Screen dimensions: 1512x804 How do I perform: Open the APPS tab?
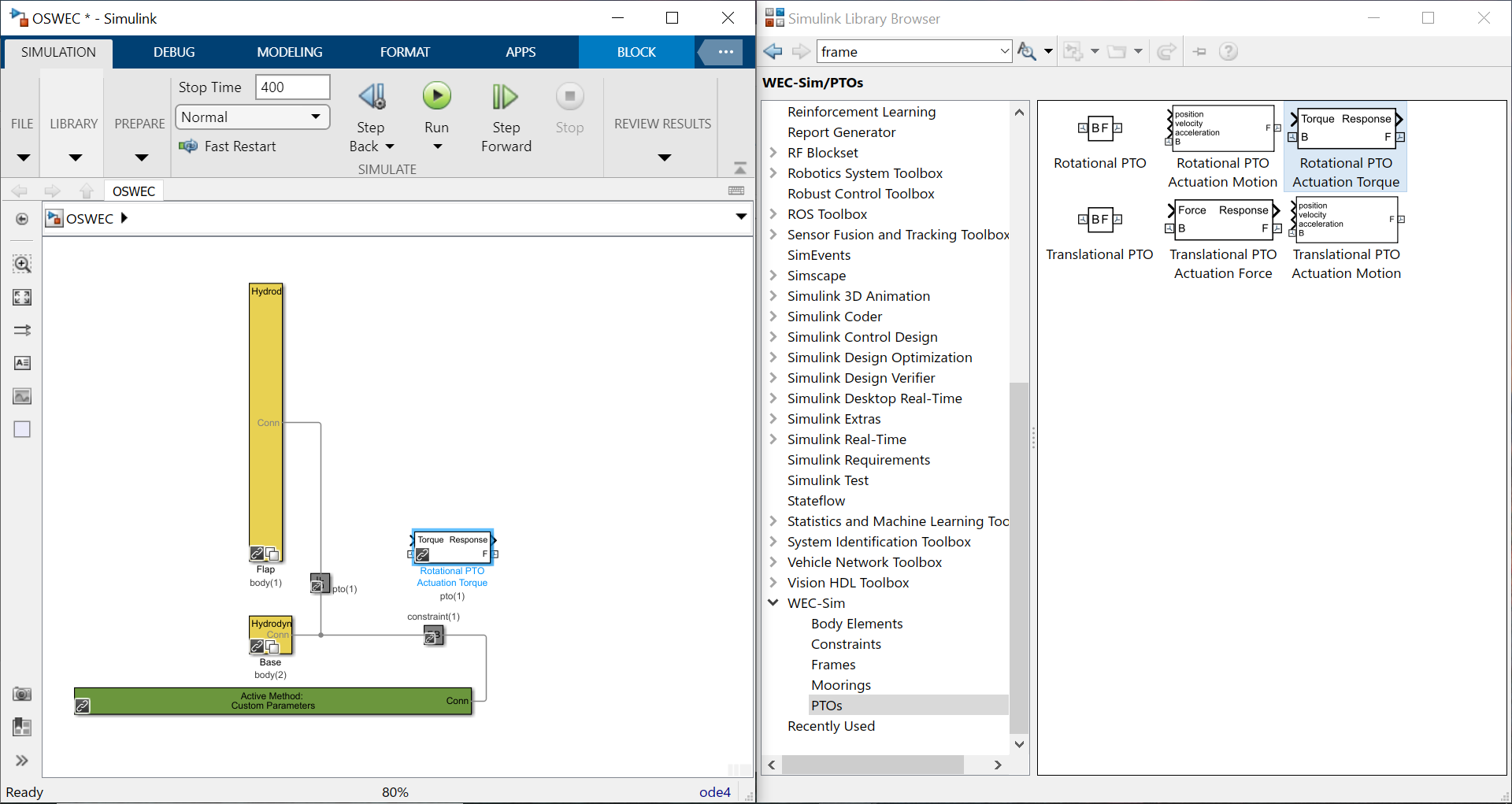point(521,52)
